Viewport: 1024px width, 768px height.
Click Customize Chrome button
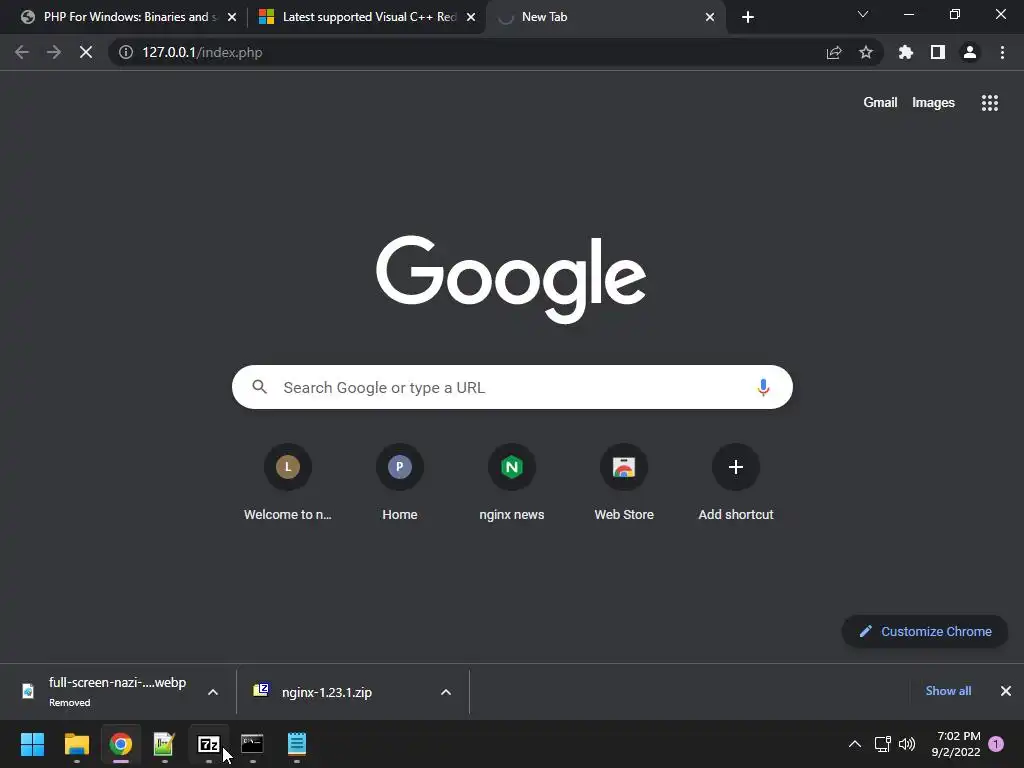coord(925,632)
